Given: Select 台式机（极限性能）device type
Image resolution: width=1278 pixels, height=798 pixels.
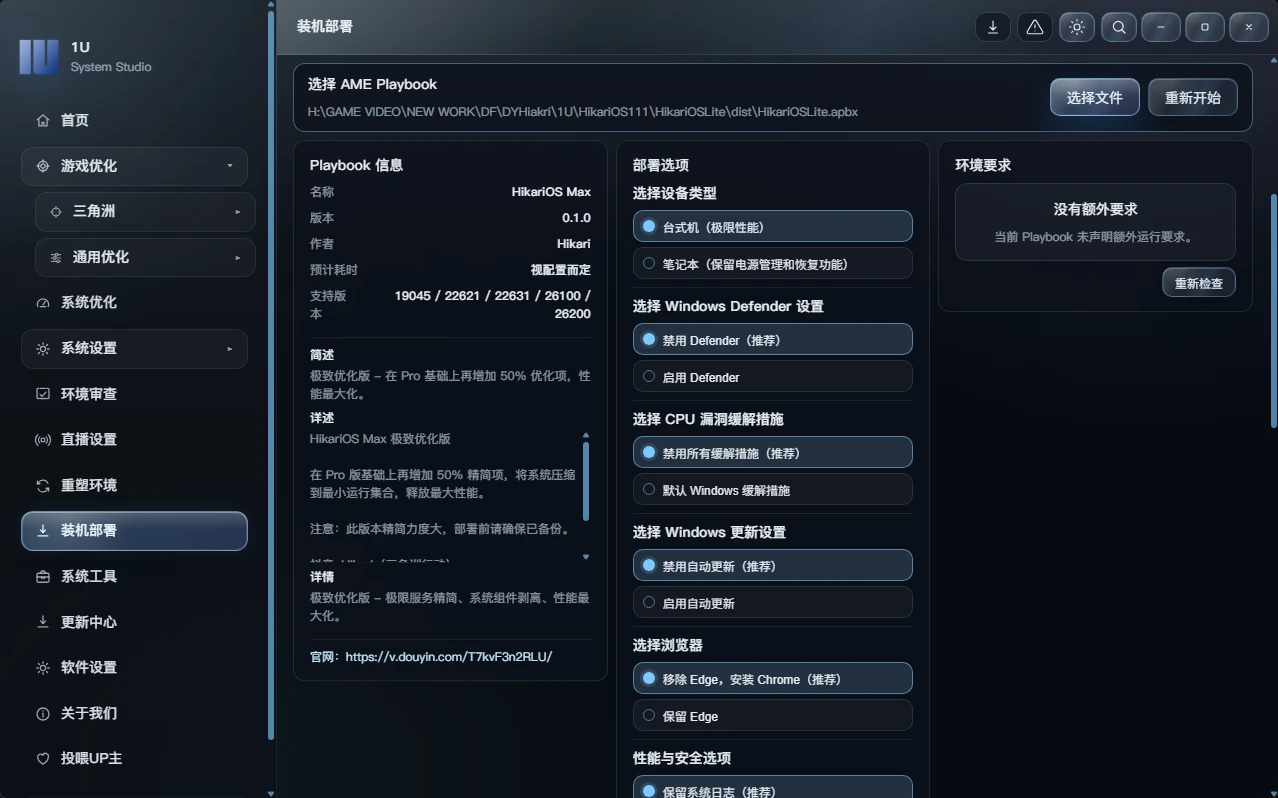Looking at the screenshot, I should coord(773,227).
